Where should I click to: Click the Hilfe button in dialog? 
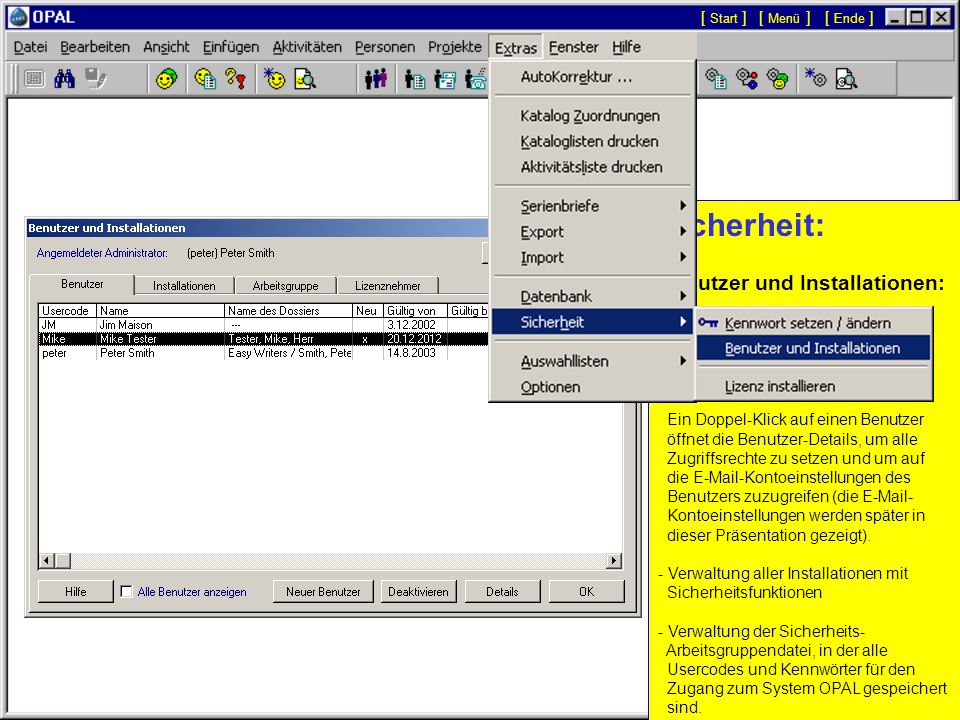pyautogui.click(x=76, y=591)
